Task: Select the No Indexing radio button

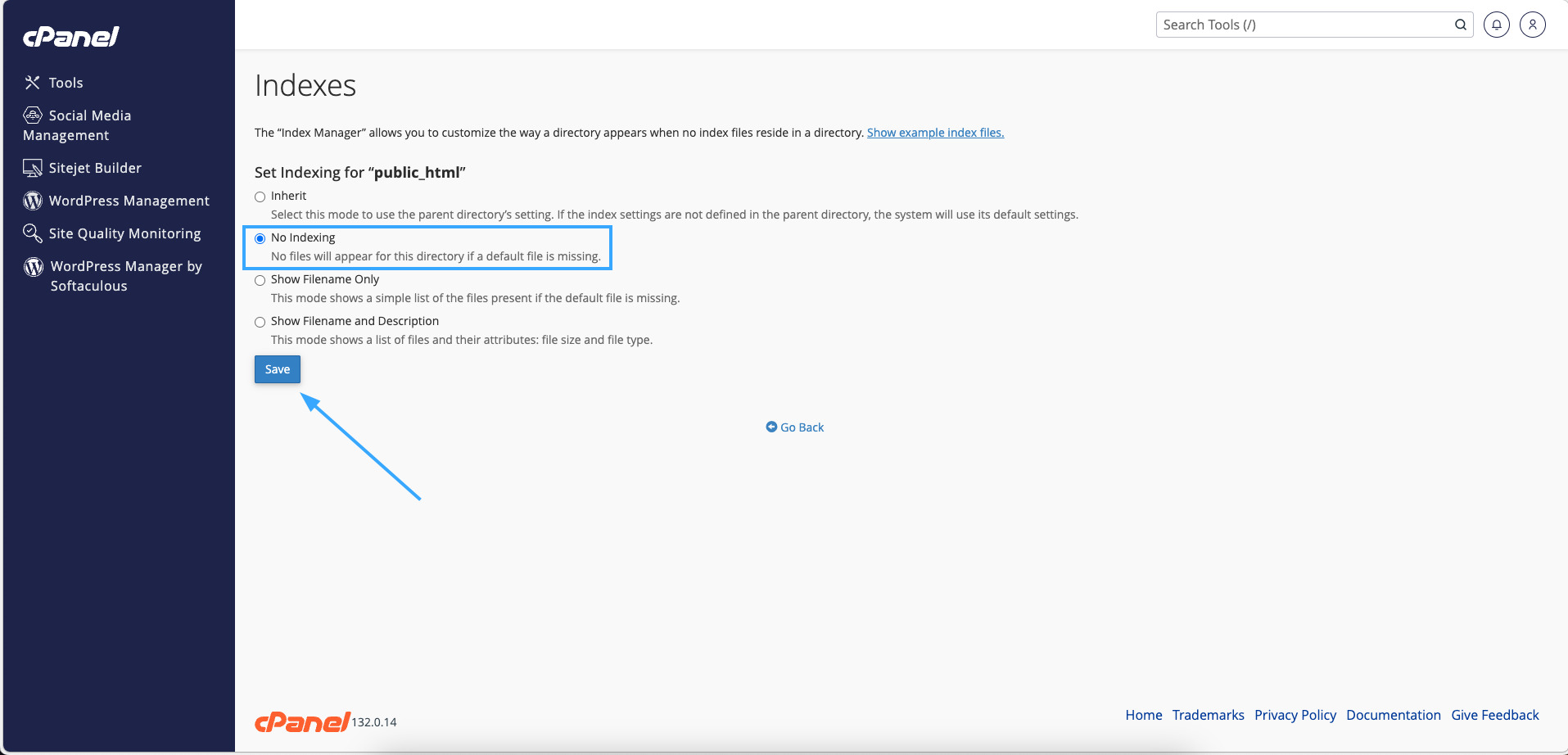Action: [260, 238]
